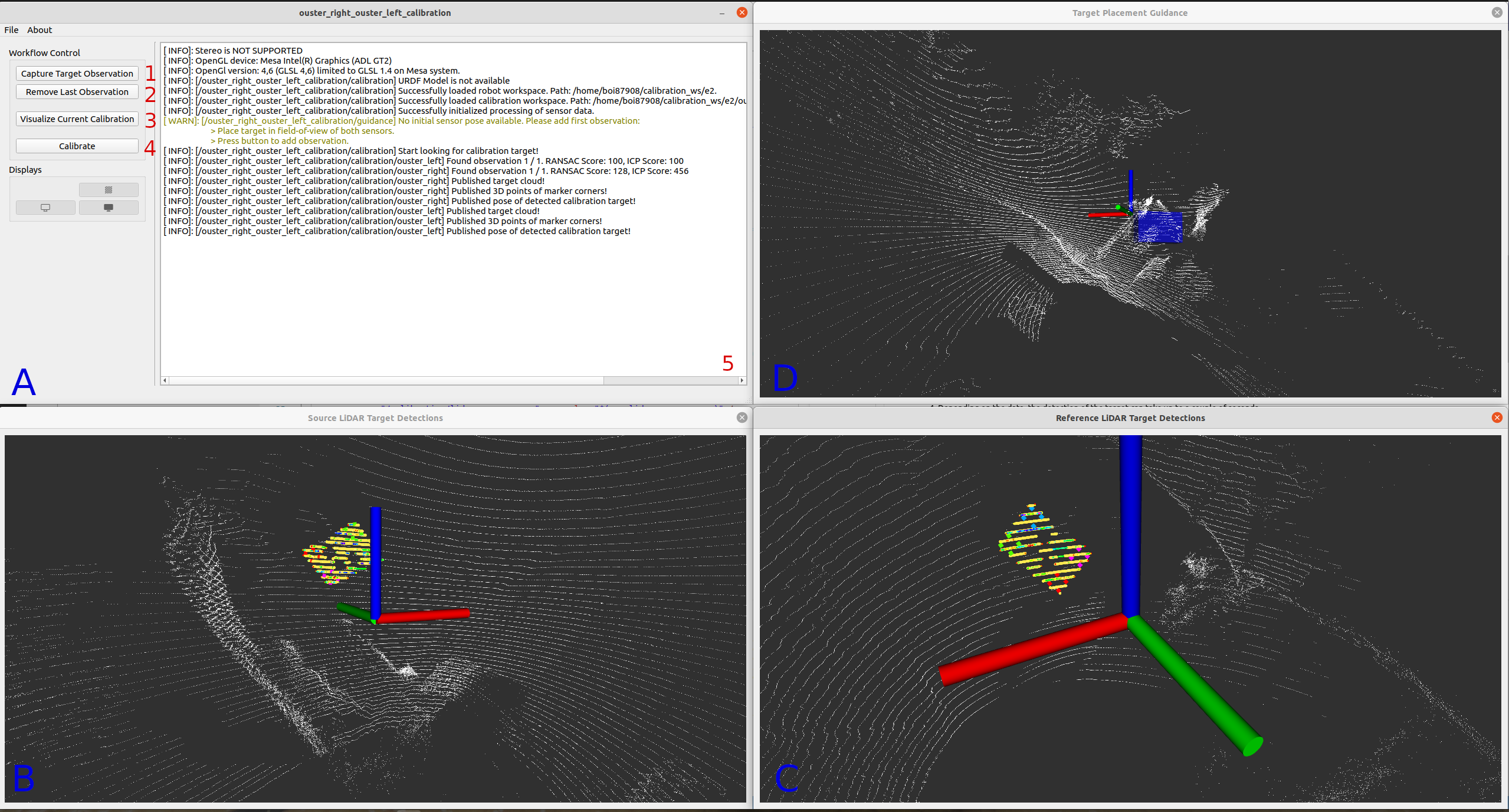1509x812 pixels.
Task: Click the blue target box in Target Placement Guidance
Action: [1160, 227]
